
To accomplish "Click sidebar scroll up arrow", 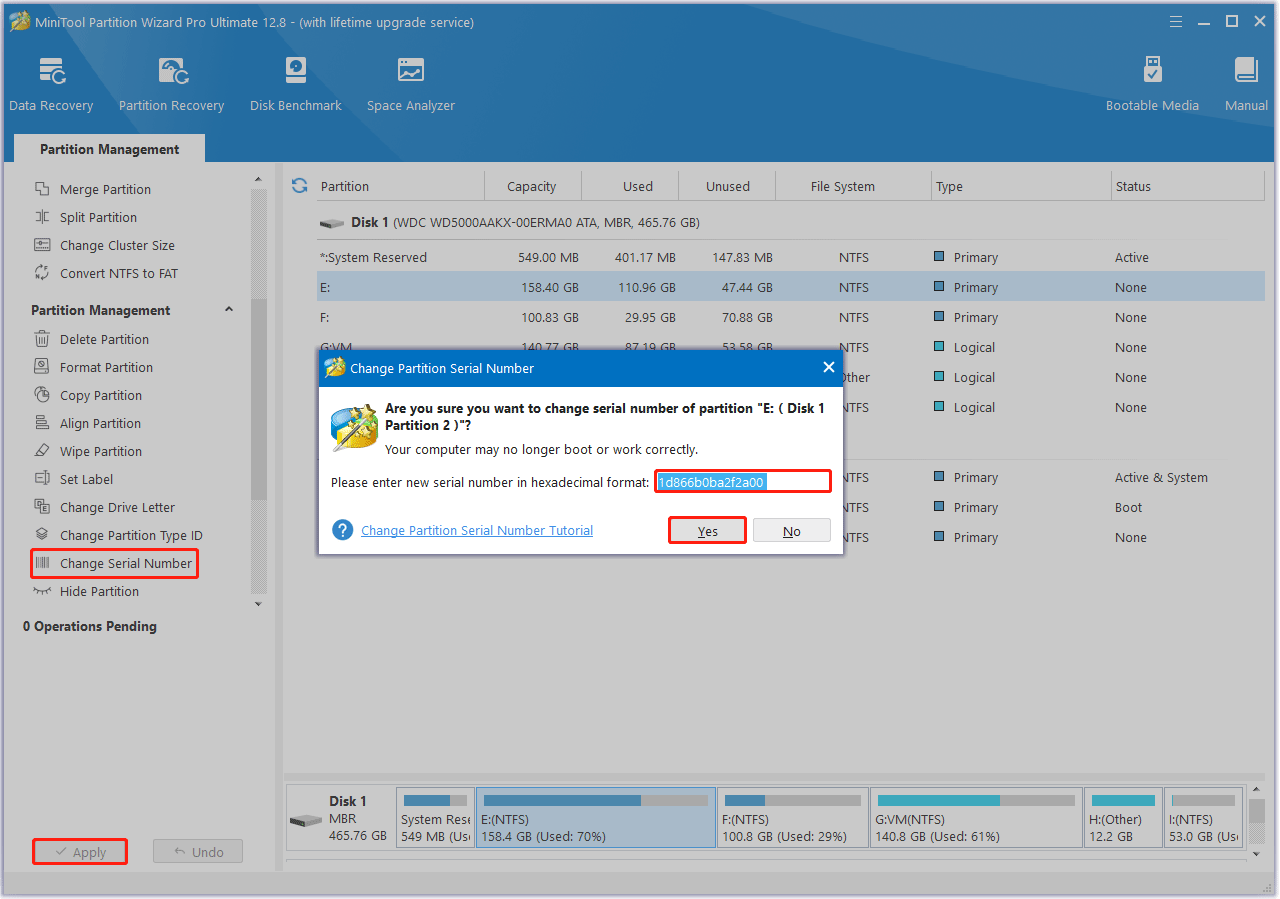I will pos(258,180).
